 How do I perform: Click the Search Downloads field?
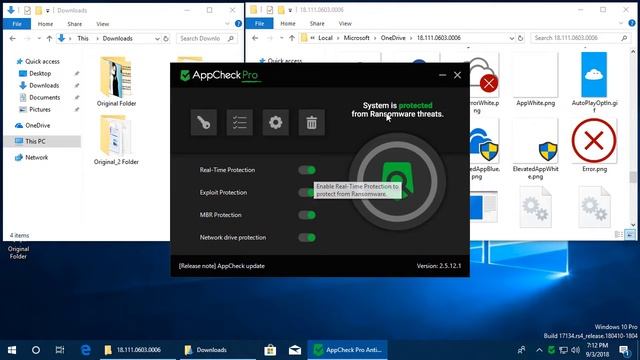tap(207, 38)
